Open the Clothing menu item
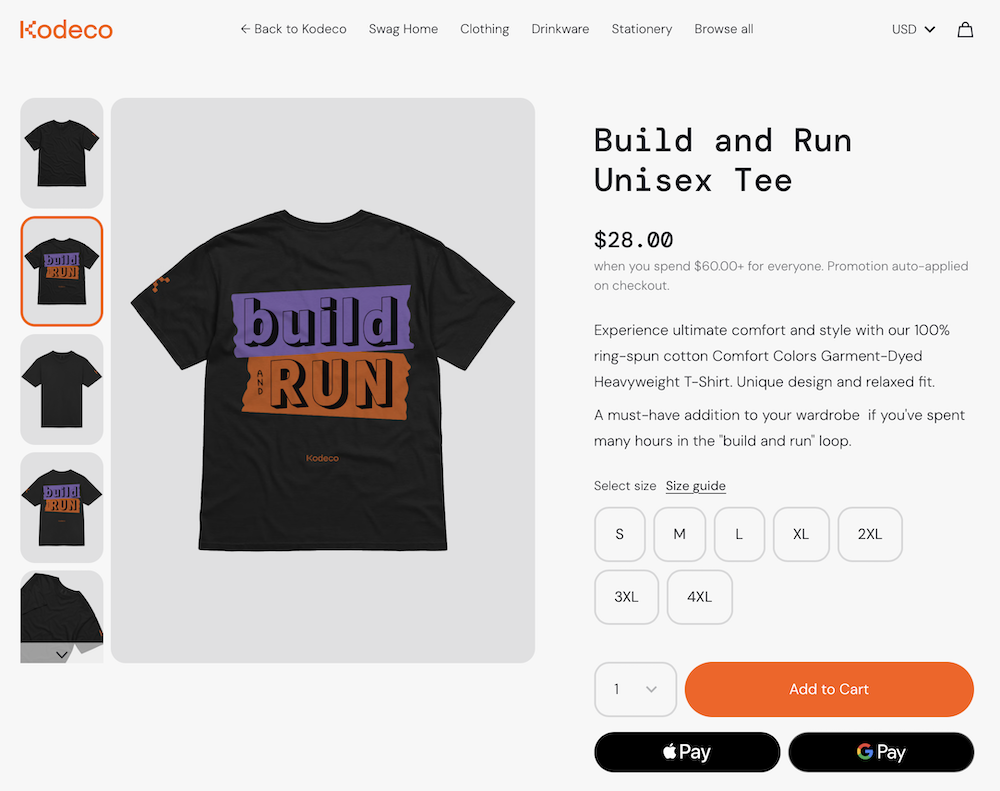The width and height of the screenshot is (1000, 791). click(485, 29)
